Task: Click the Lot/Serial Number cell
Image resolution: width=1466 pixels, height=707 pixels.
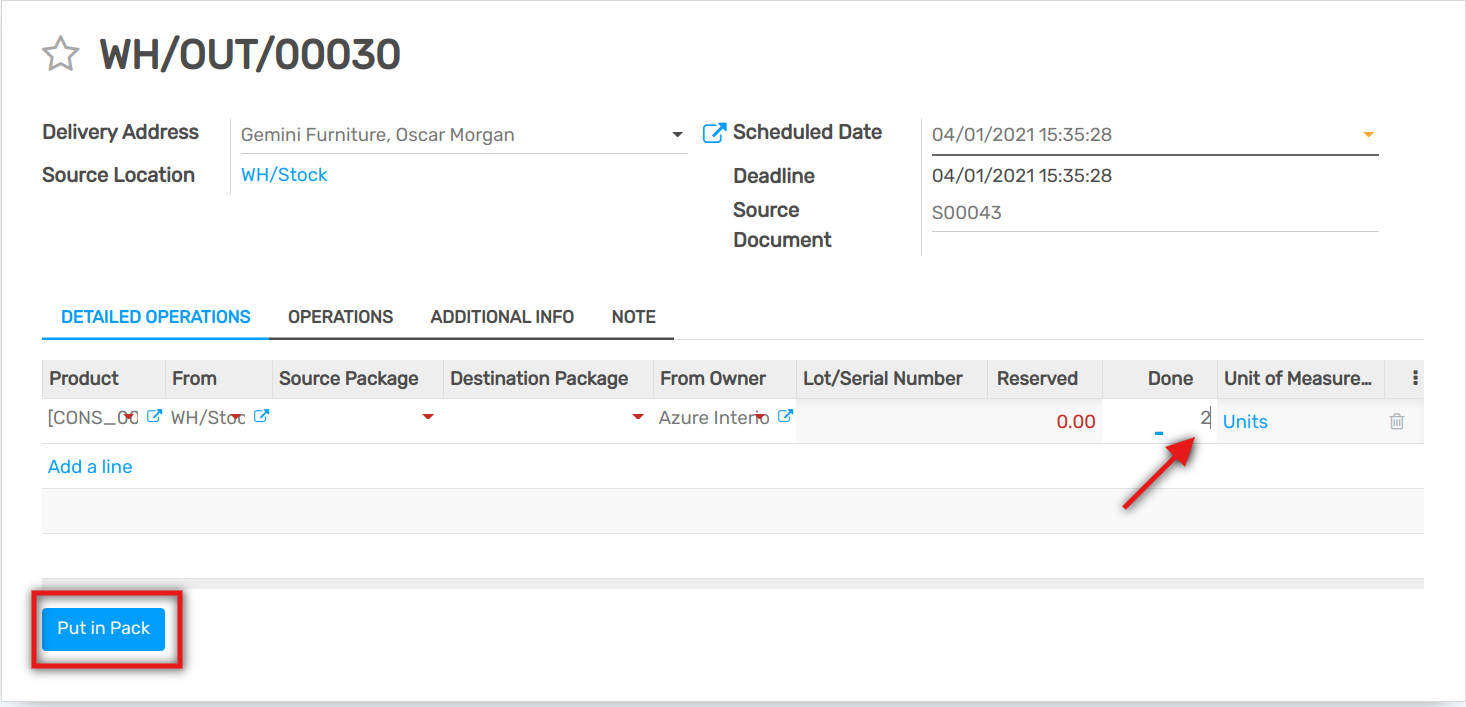Action: (891, 420)
